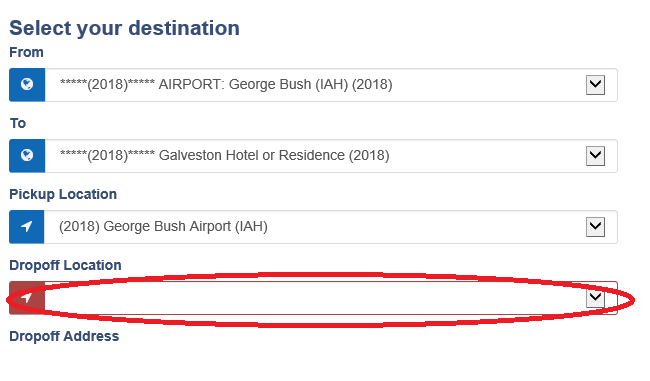Click the Select your destination heading
This screenshot has width=650, height=381.
(x=124, y=29)
